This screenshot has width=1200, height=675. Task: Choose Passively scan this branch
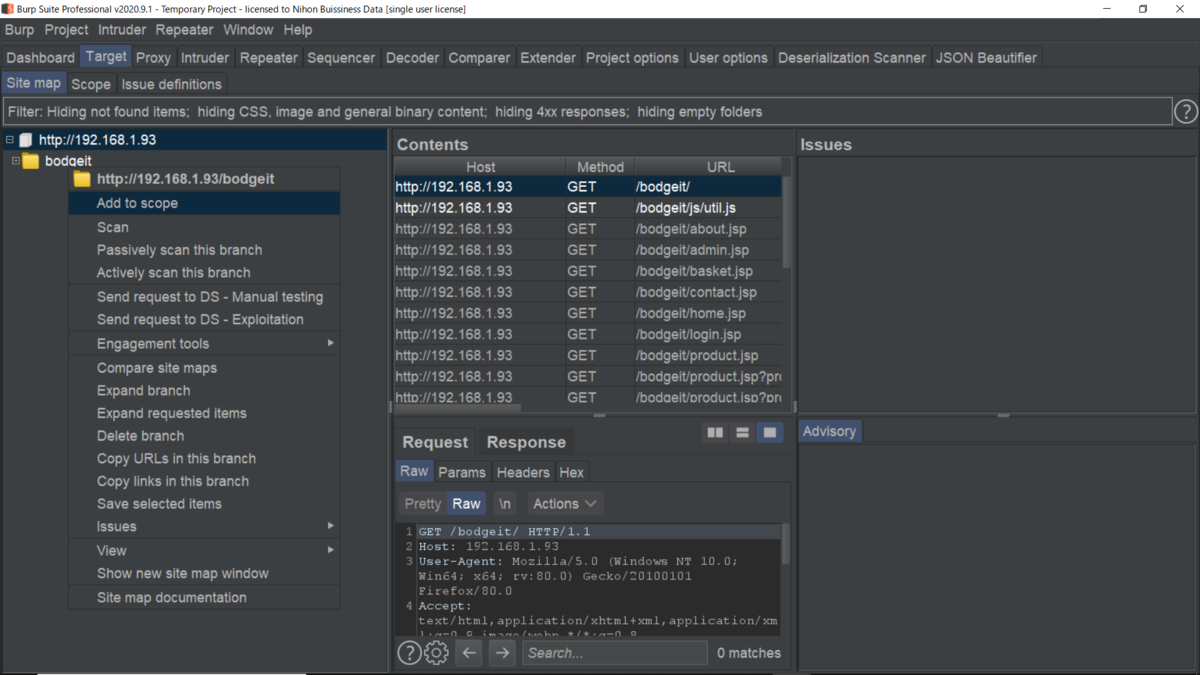204,250
